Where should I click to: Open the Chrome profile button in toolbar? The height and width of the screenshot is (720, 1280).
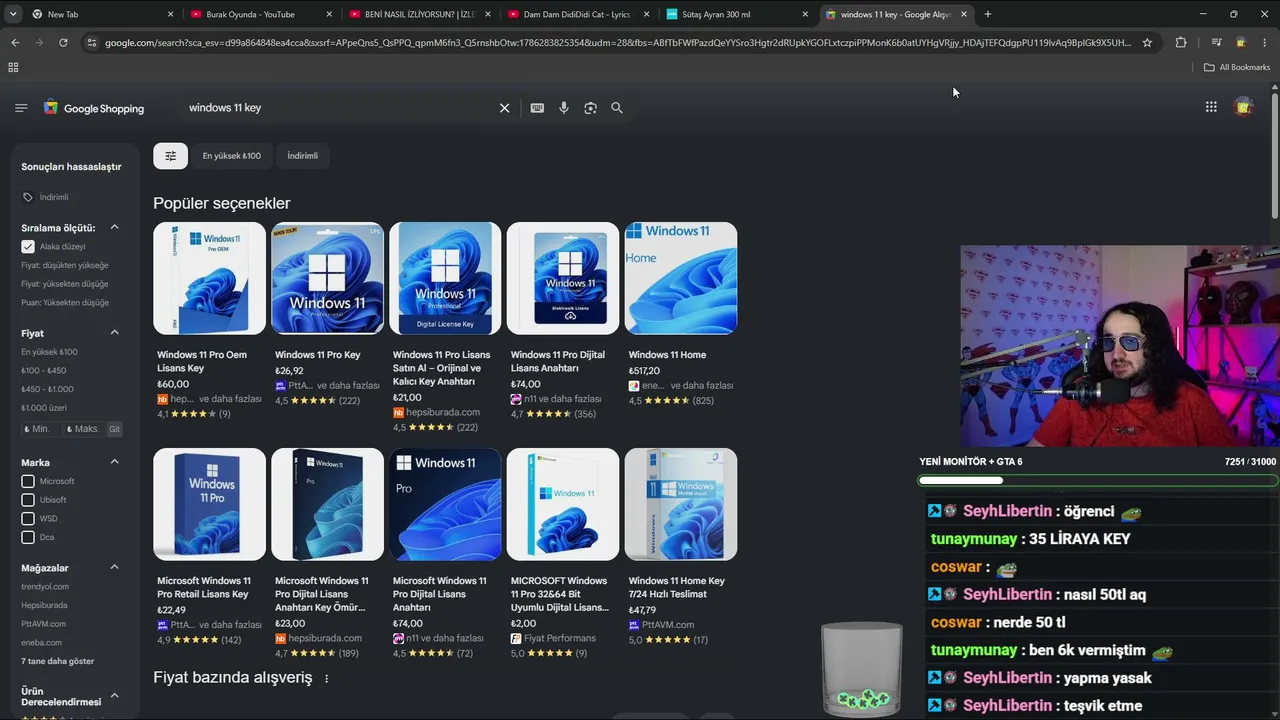1241,42
